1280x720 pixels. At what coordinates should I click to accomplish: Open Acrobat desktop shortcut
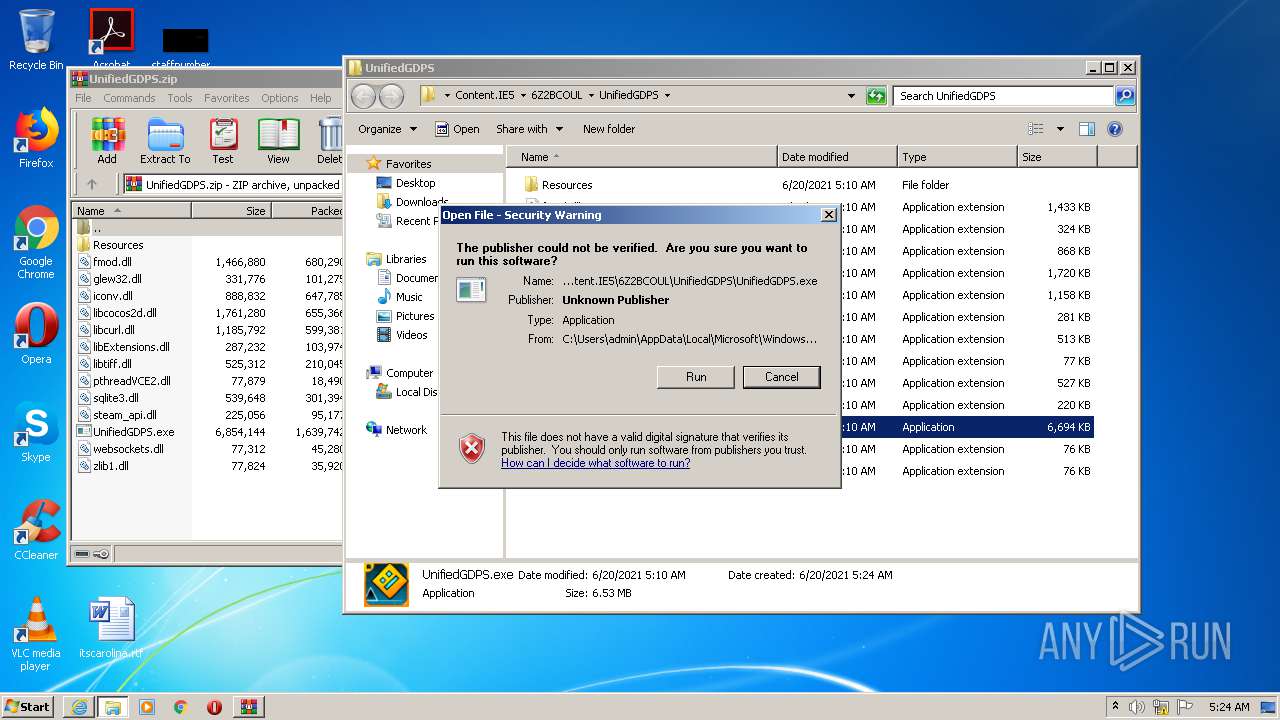(x=111, y=38)
